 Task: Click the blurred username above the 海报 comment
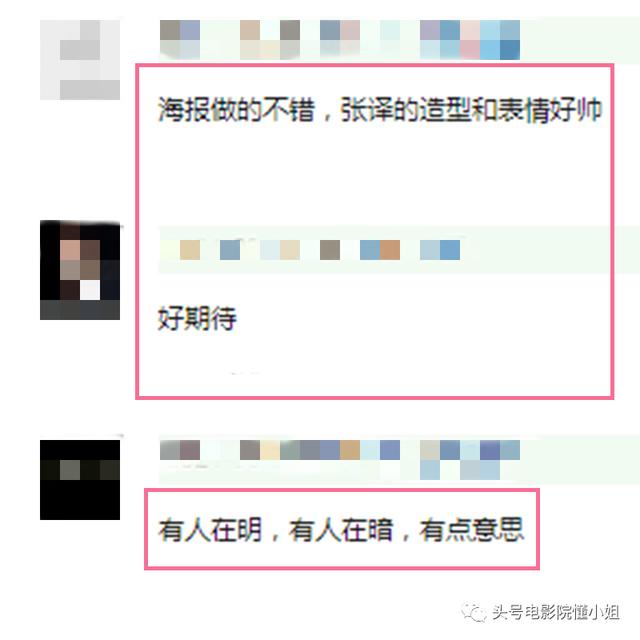(340, 40)
